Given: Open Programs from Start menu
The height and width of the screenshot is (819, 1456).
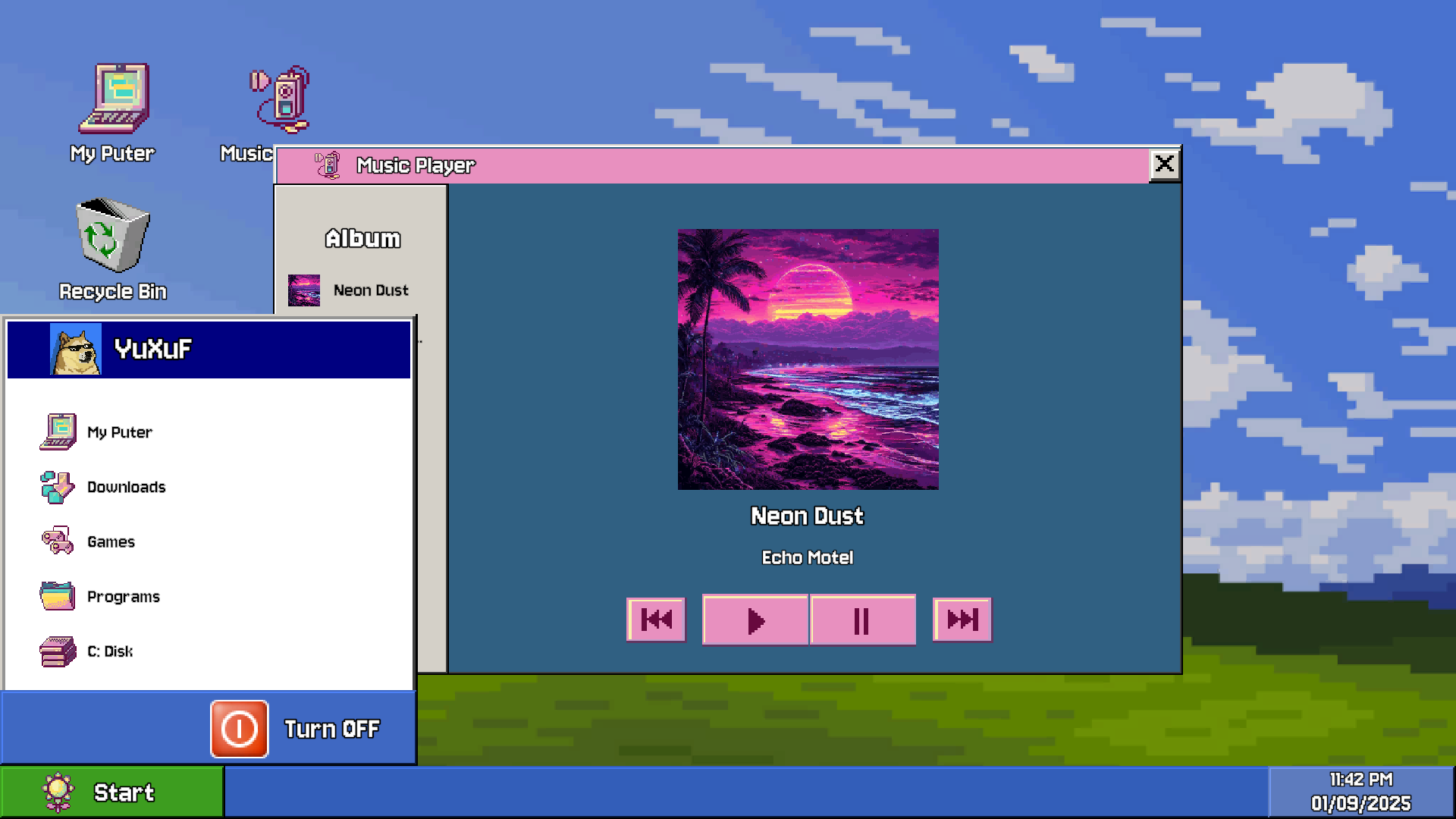Looking at the screenshot, I should 123,597.
